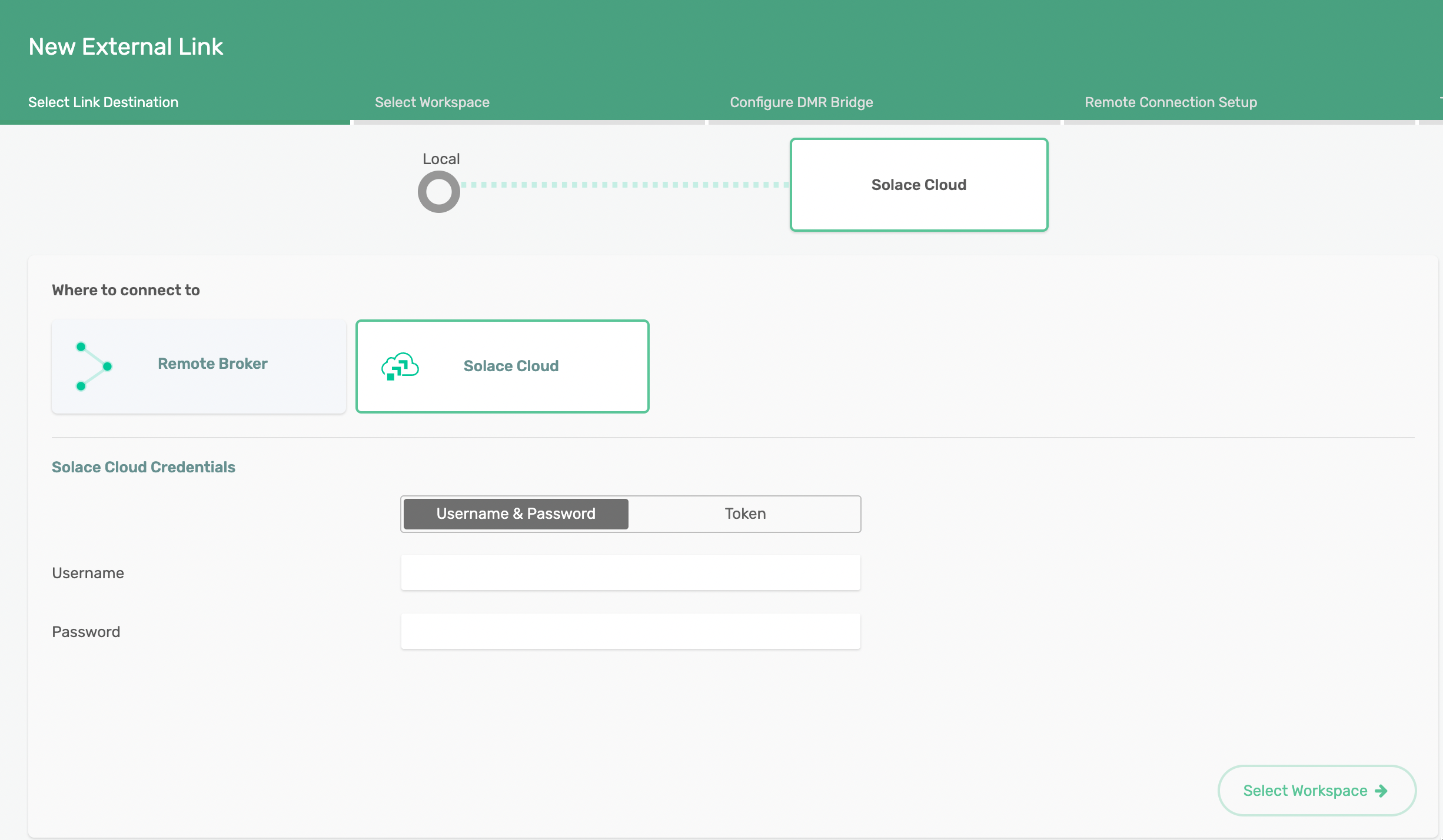Viewport: 1443px width, 840px height.
Task: Switch to the Select Workspace step
Action: click(x=432, y=101)
